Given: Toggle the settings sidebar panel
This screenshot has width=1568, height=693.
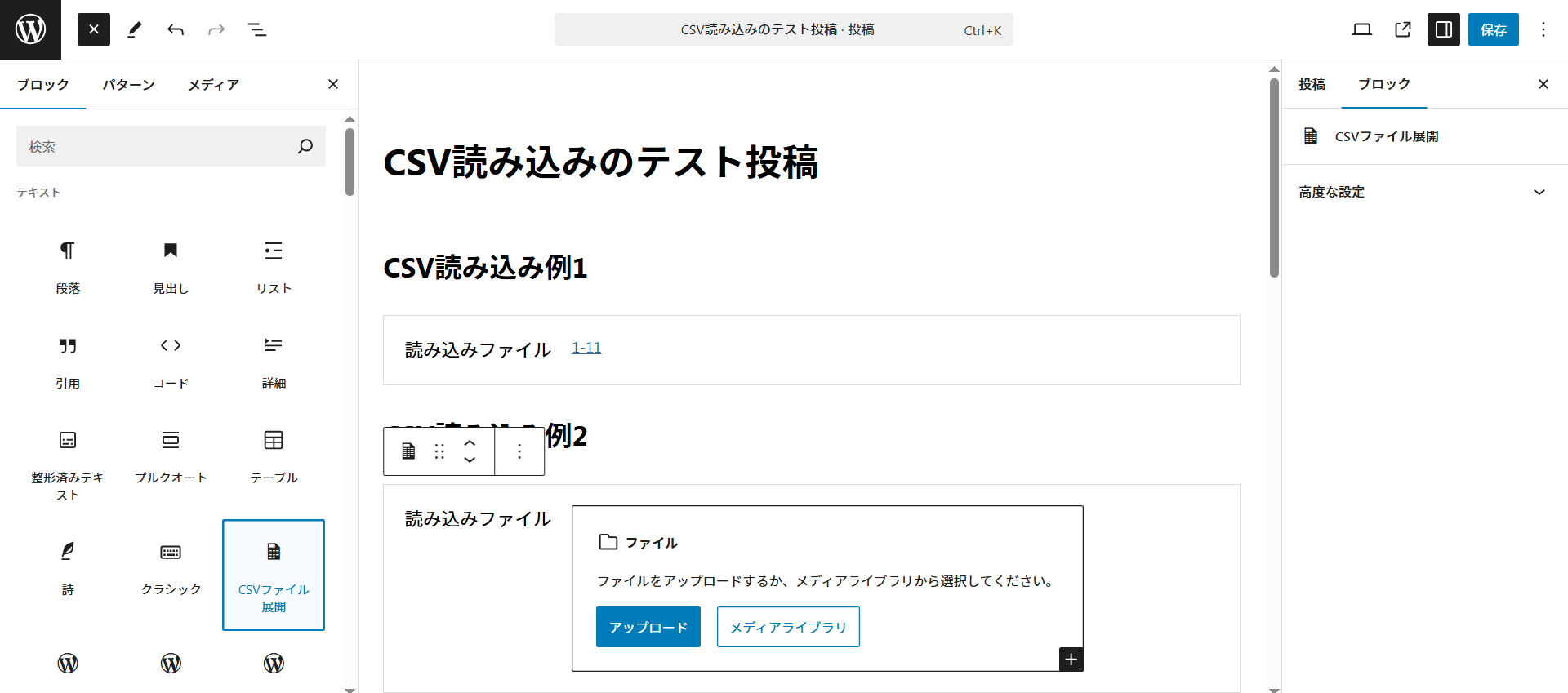Looking at the screenshot, I should (1443, 29).
